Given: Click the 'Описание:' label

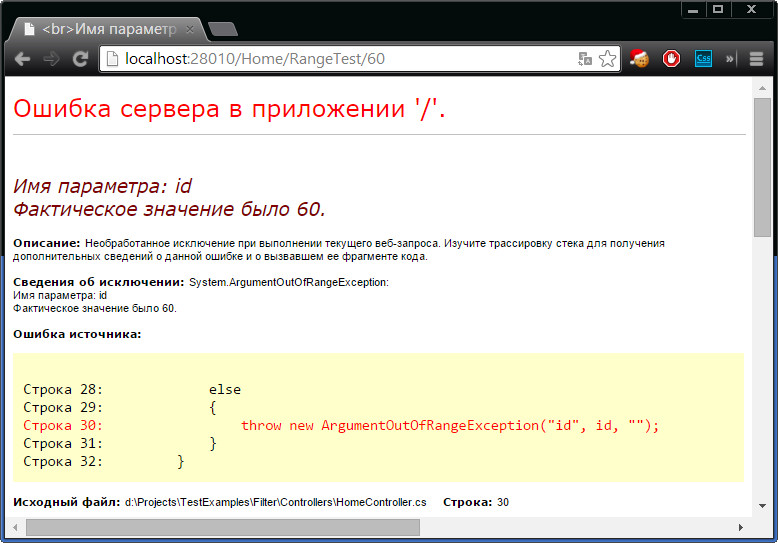Looking at the screenshot, I should pyautogui.click(x=47, y=243).
